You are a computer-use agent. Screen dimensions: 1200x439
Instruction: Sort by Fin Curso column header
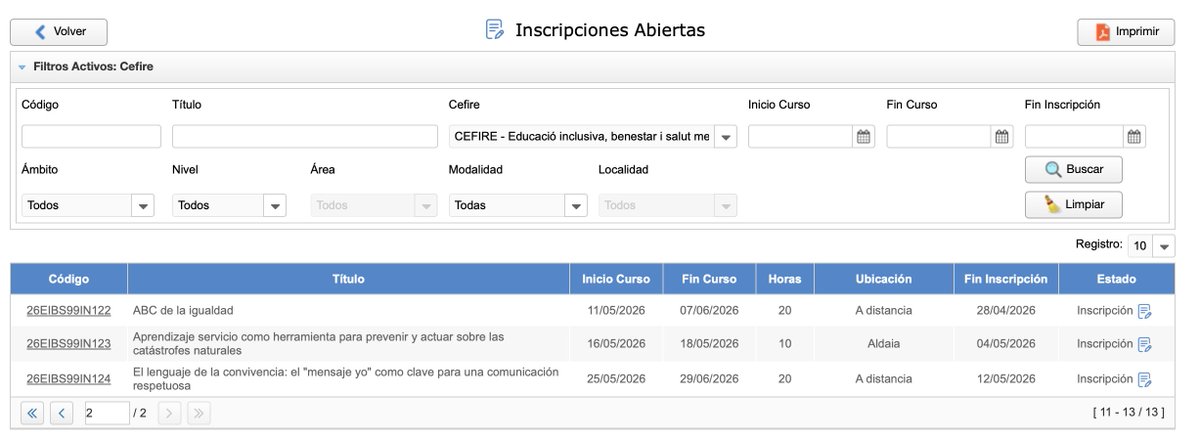709,279
